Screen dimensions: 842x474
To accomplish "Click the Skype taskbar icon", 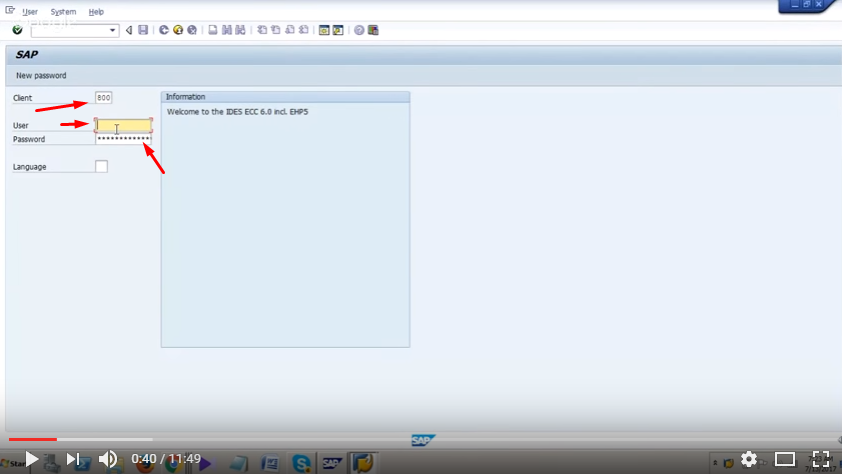I will click(301, 463).
